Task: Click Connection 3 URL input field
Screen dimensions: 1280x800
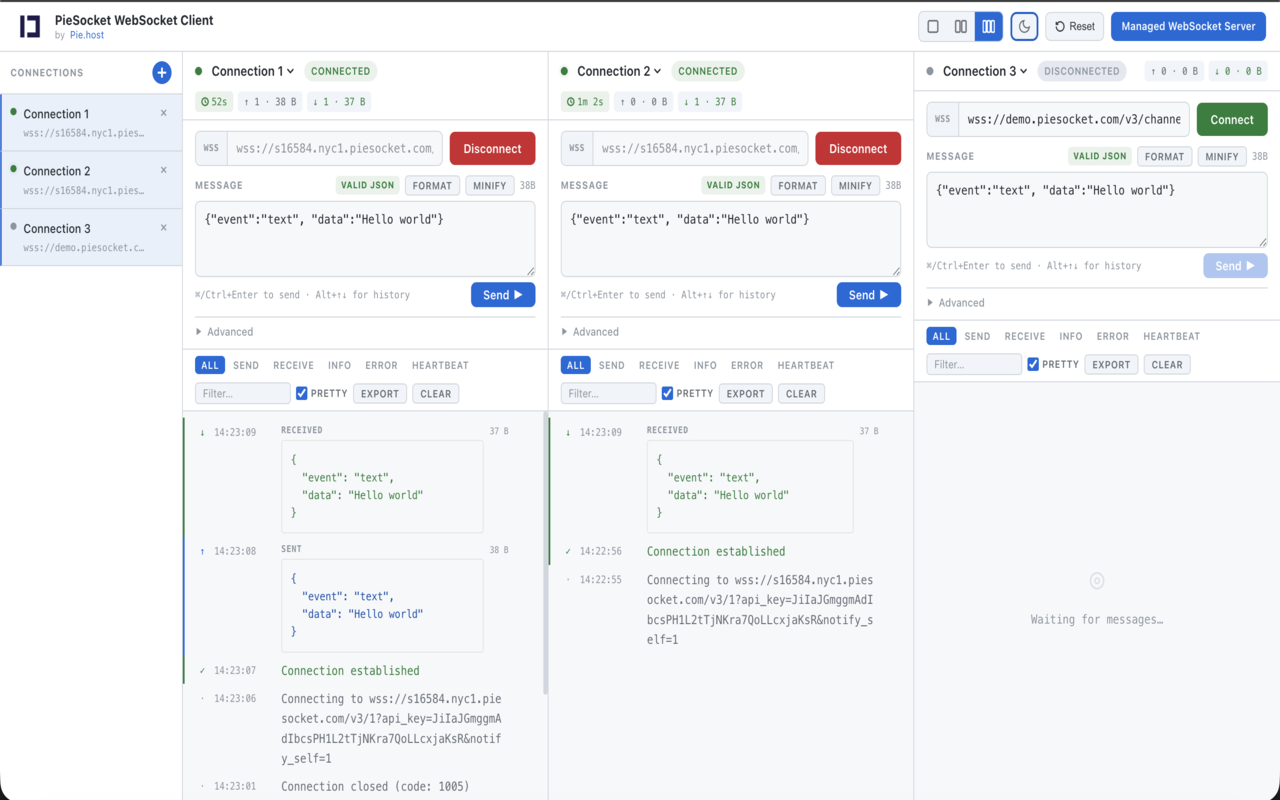Action: (1074, 119)
